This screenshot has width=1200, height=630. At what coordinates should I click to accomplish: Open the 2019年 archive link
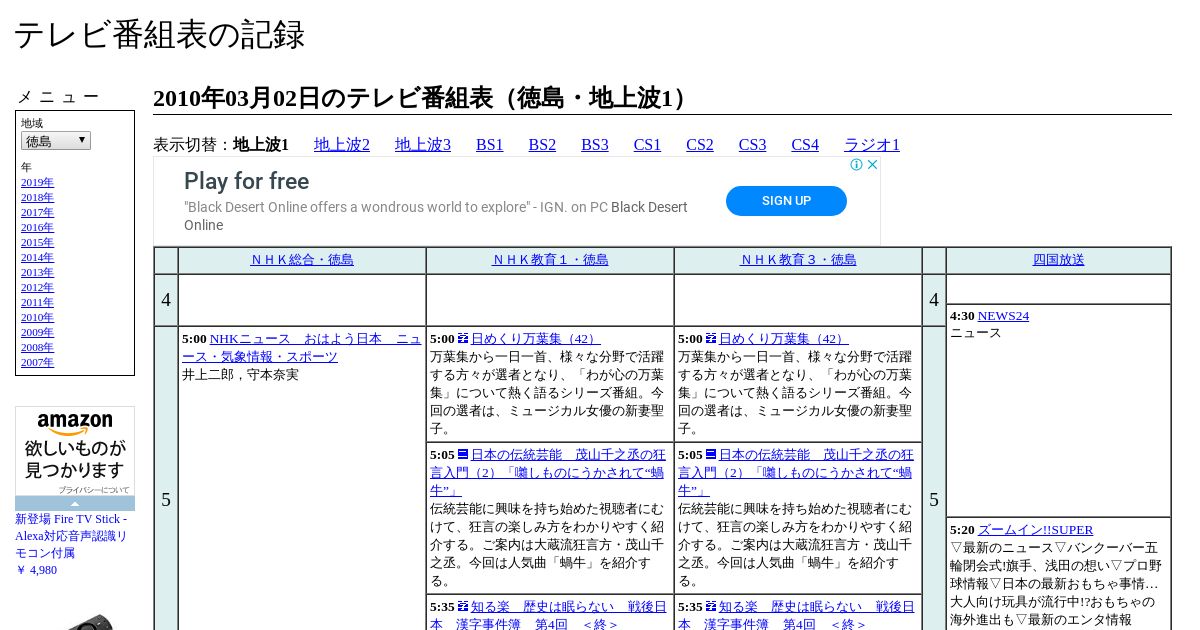pyautogui.click(x=37, y=183)
